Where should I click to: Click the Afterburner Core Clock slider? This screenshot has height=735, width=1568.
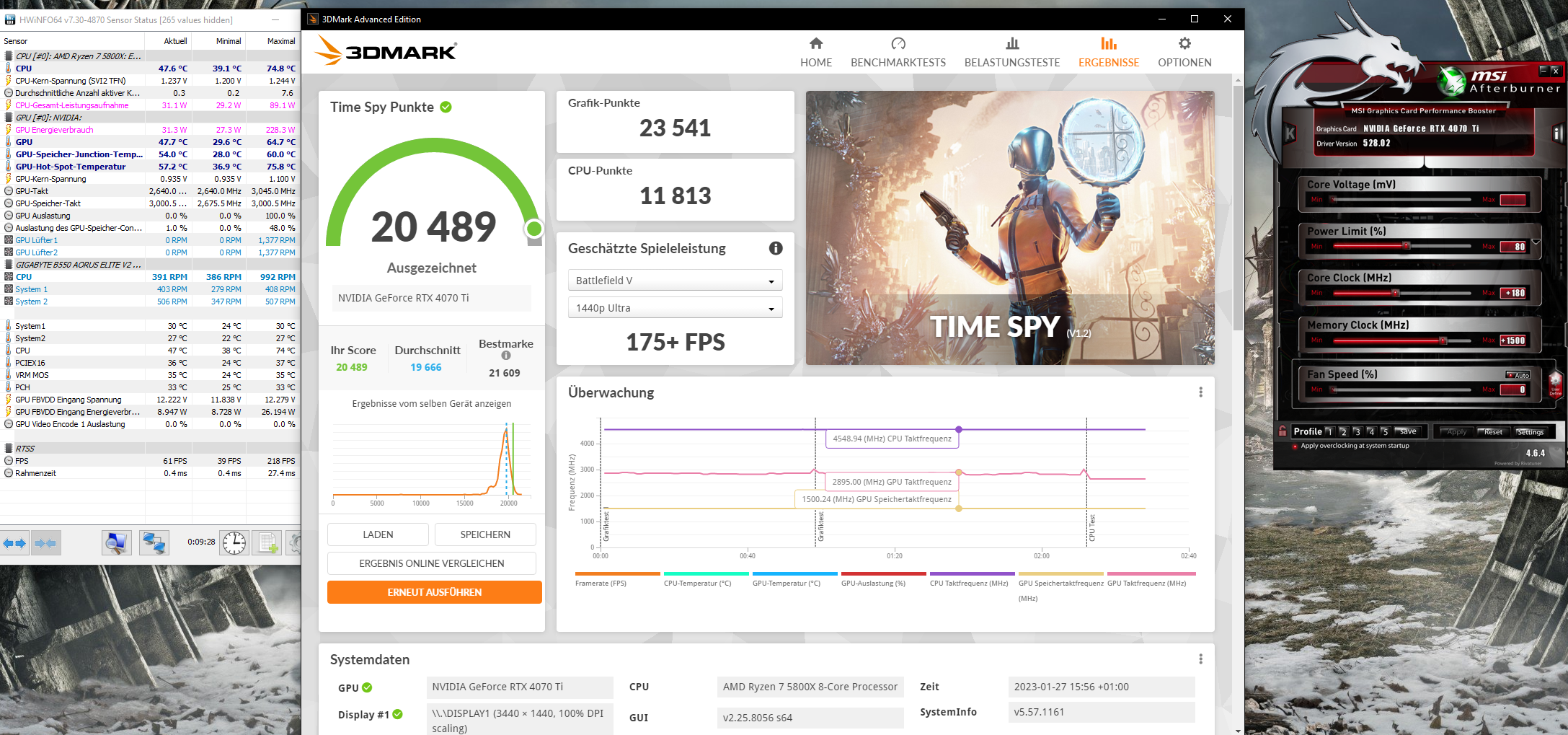click(x=1402, y=293)
